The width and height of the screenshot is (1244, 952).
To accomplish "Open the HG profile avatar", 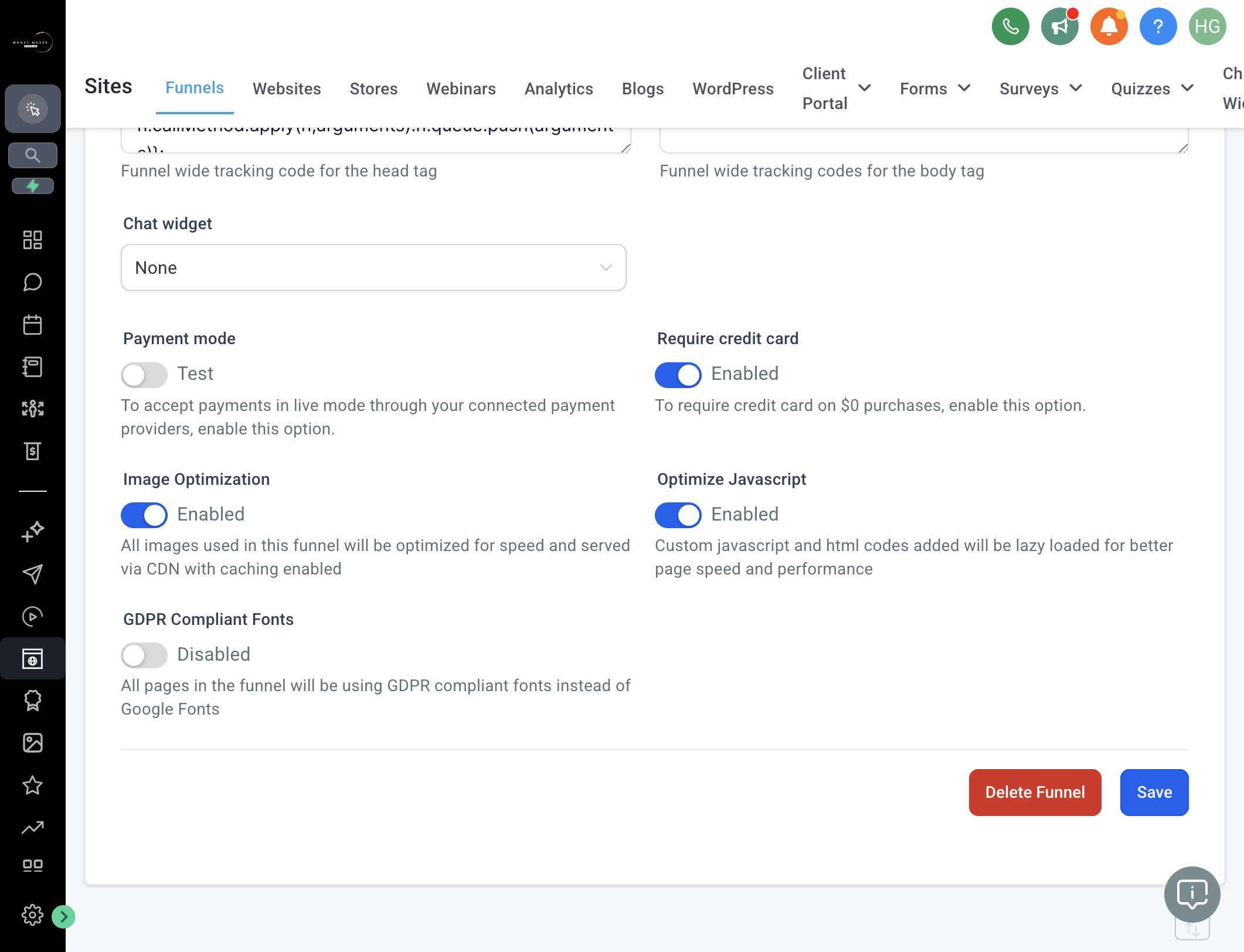I will point(1207,26).
